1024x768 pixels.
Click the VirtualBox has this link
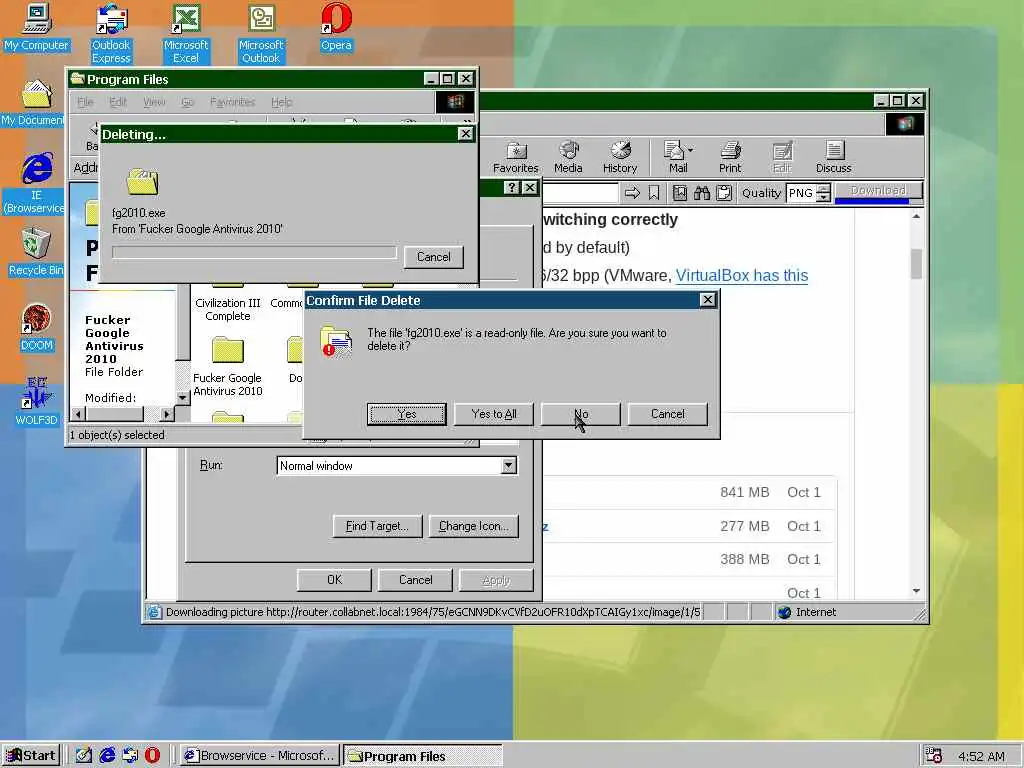click(742, 276)
